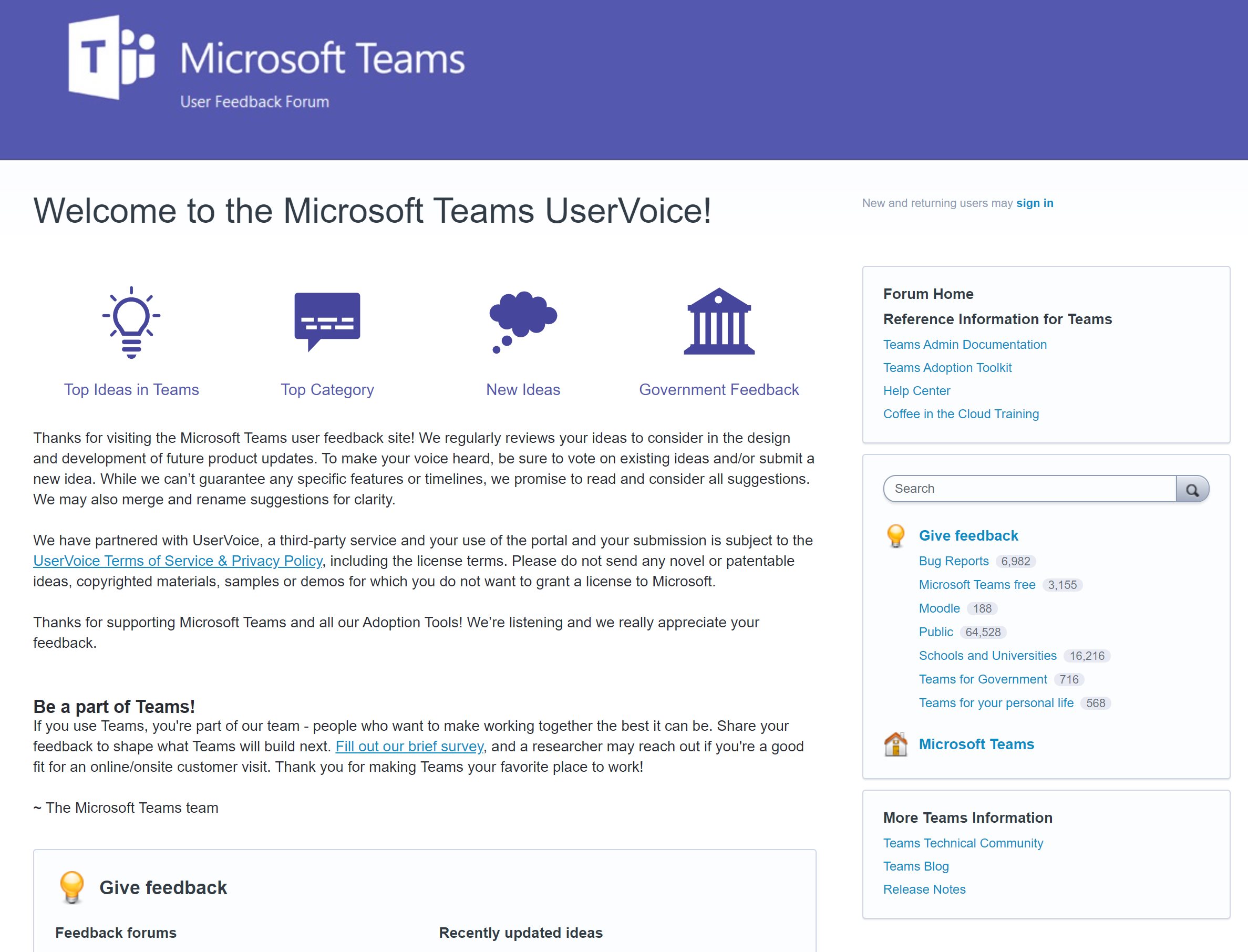Open the Government Feedback link
This screenshot has width=1248, height=952.
[x=719, y=390]
